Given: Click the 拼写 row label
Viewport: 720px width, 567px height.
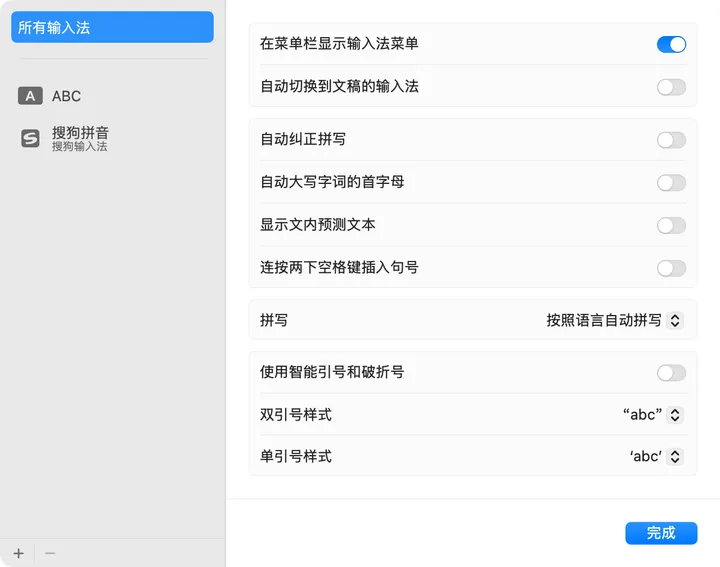Looking at the screenshot, I should pos(274,320).
